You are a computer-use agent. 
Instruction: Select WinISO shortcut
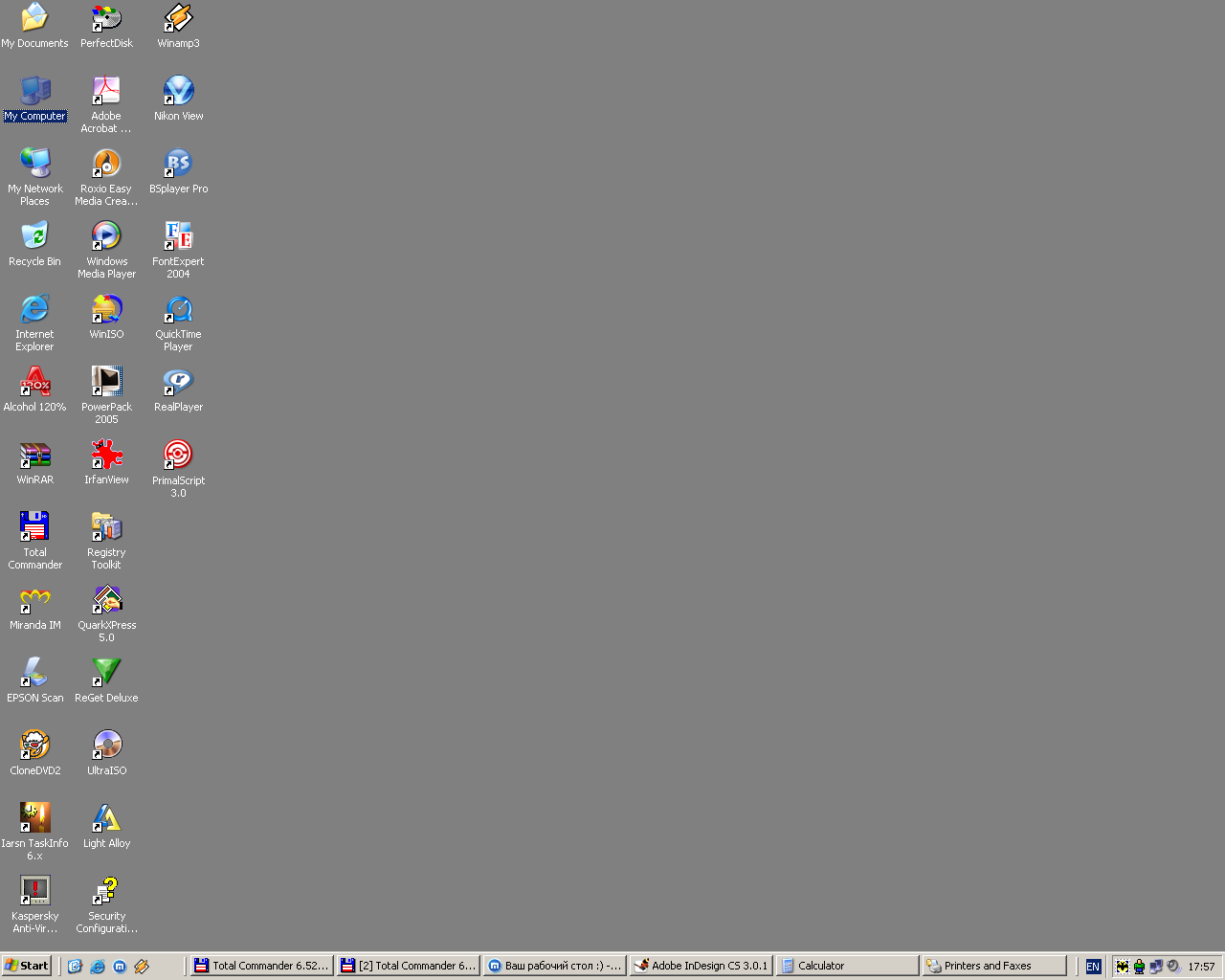[x=106, y=317]
